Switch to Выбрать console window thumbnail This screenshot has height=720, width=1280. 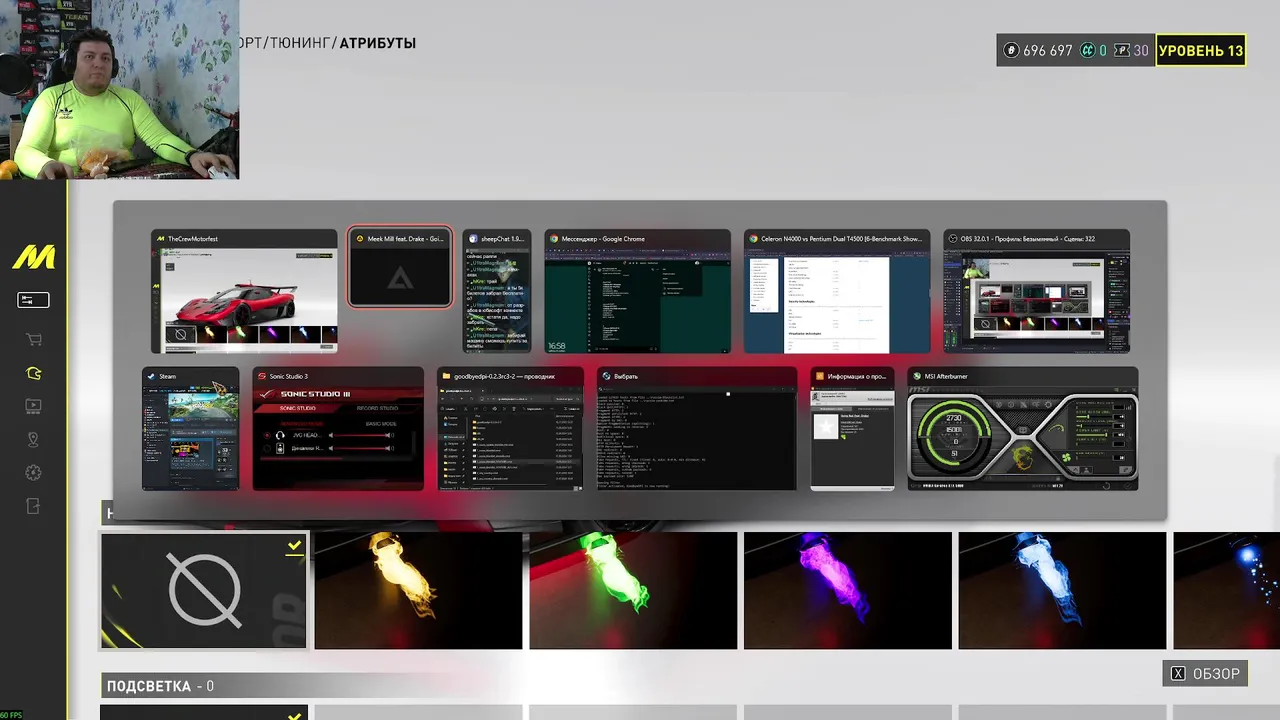[697, 429]
